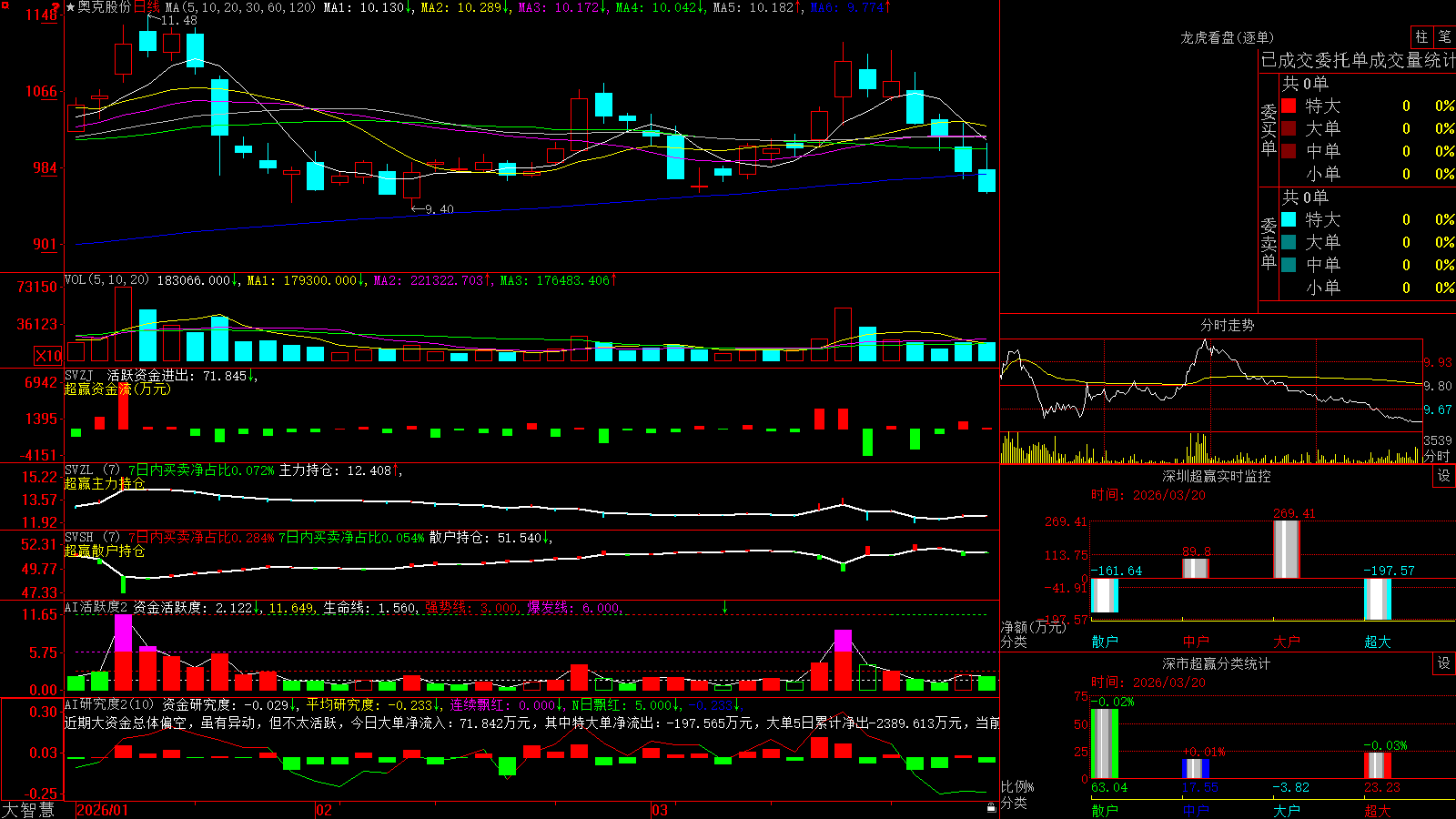Open AI活跃度2 indicator selector
1456x819 pixels.
point(96,607)
